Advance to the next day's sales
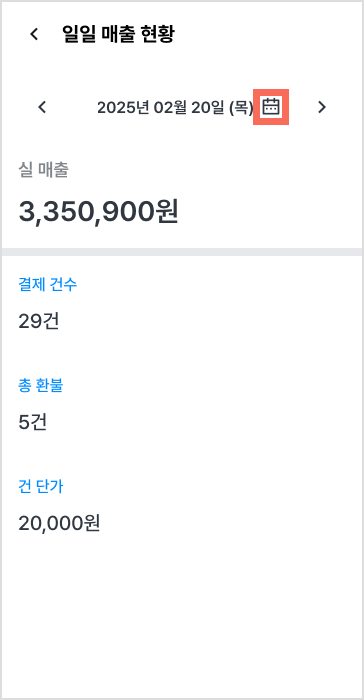This screenshot has height=700, width=364. point(322,107)
